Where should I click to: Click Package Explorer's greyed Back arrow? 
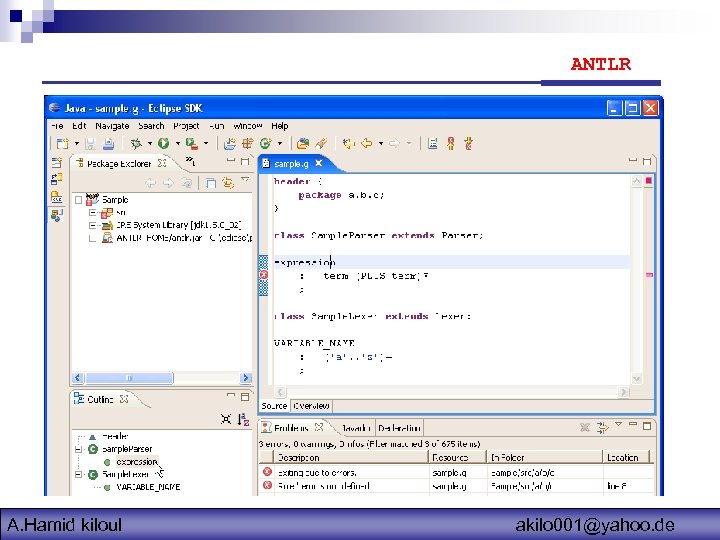(150, 183)
